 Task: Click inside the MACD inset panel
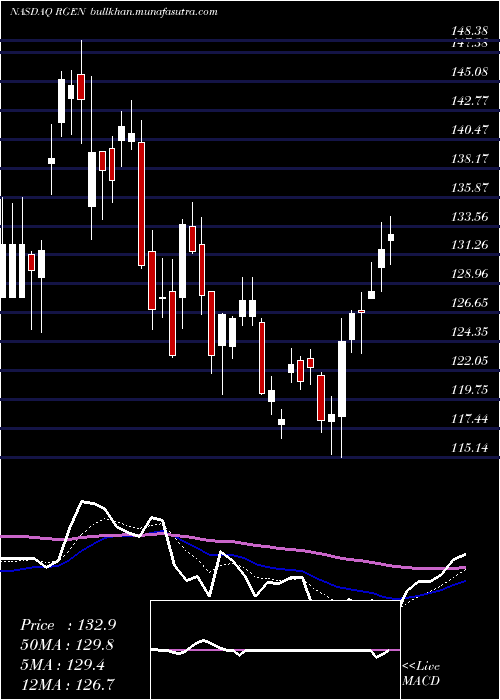point(275,650)
